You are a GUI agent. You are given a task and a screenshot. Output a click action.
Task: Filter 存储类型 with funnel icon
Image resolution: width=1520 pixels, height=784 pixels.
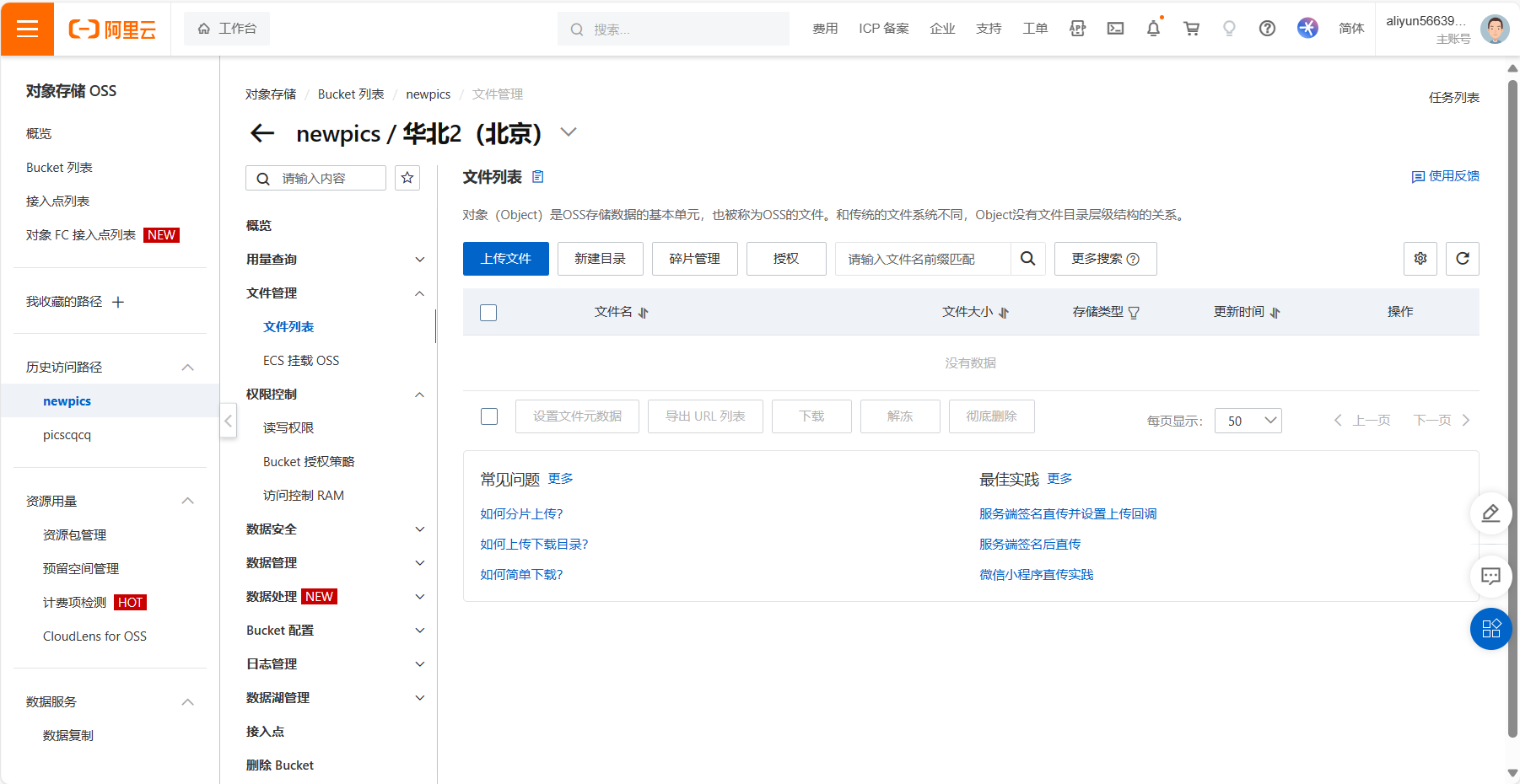tap(1134, 313)
